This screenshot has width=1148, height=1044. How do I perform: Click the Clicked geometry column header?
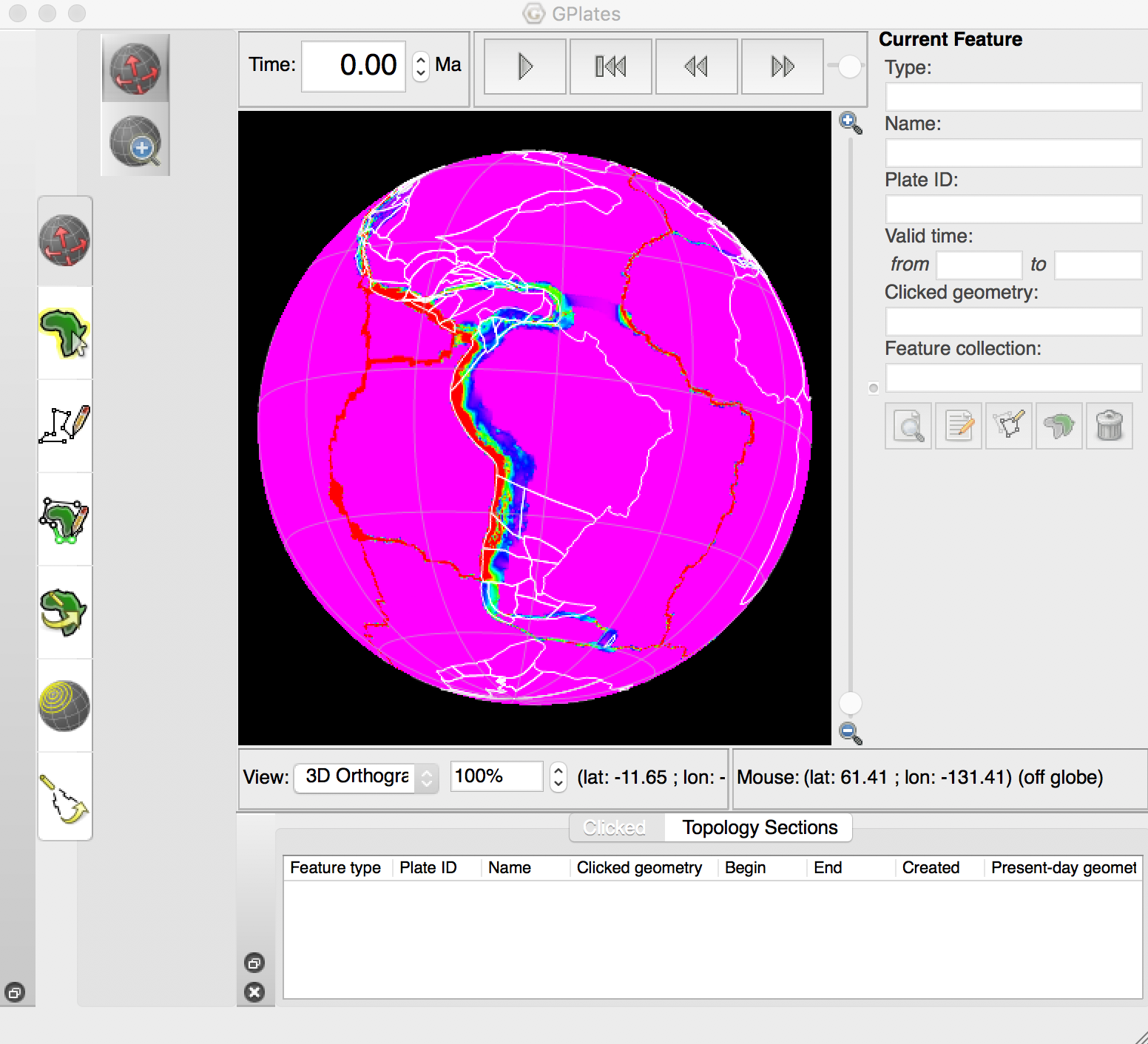[x=644, y=867]
